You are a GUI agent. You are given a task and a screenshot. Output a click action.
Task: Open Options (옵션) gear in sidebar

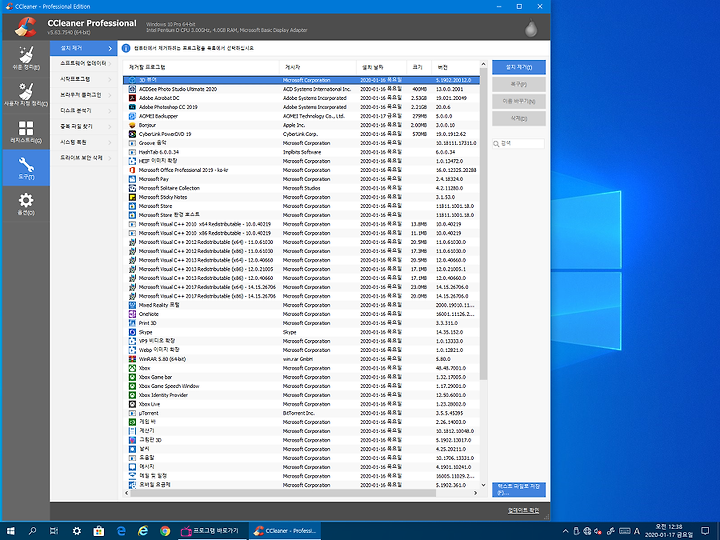coord(26,204)
